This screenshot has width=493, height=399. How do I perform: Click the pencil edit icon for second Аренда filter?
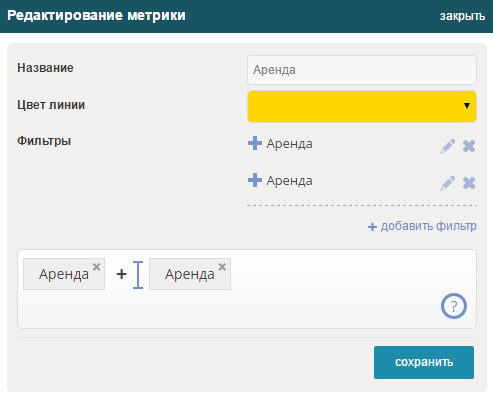click(447, 183)
